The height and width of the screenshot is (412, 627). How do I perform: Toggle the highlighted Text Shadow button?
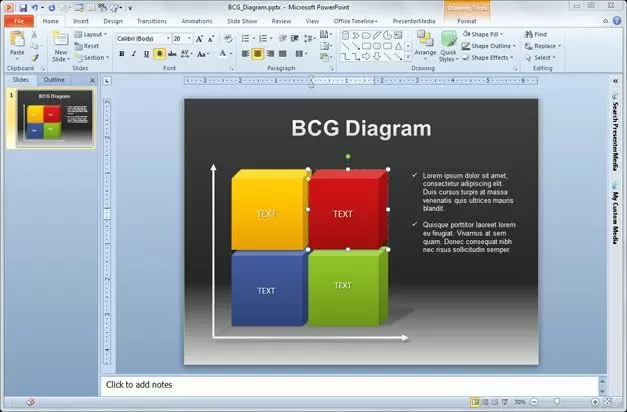coord(159,54)
